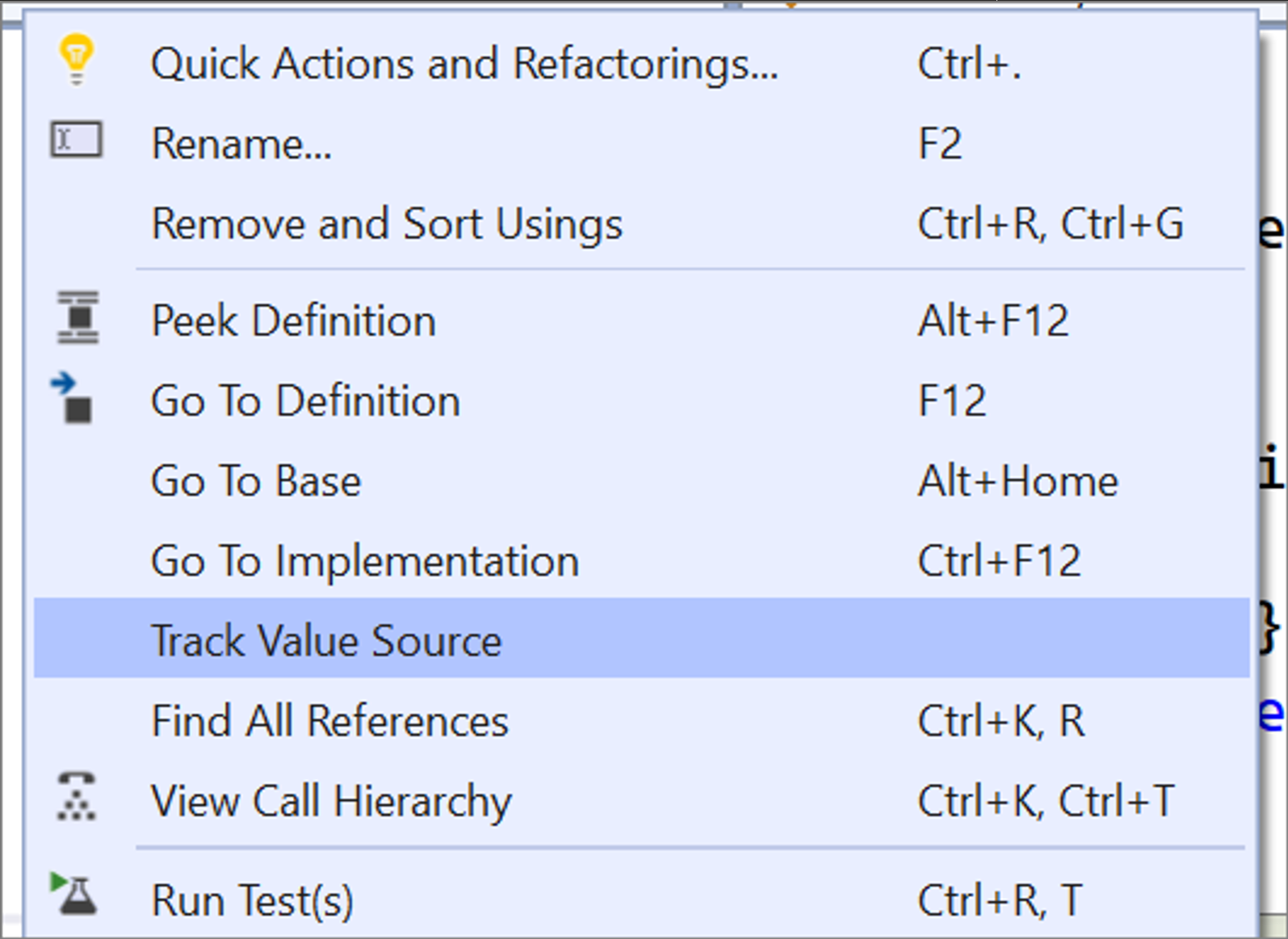Choose the Rename... menu entry

point(241,145)
